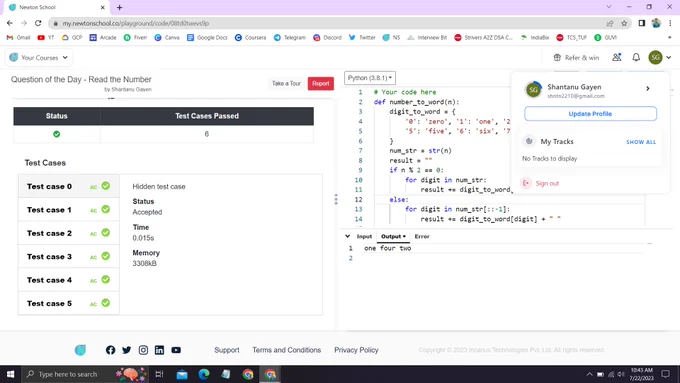This screenshot has width=680, height=383.
Task: Open the Interview Bit bookmark
Action: pyautogui.click(x=427, y=38)
